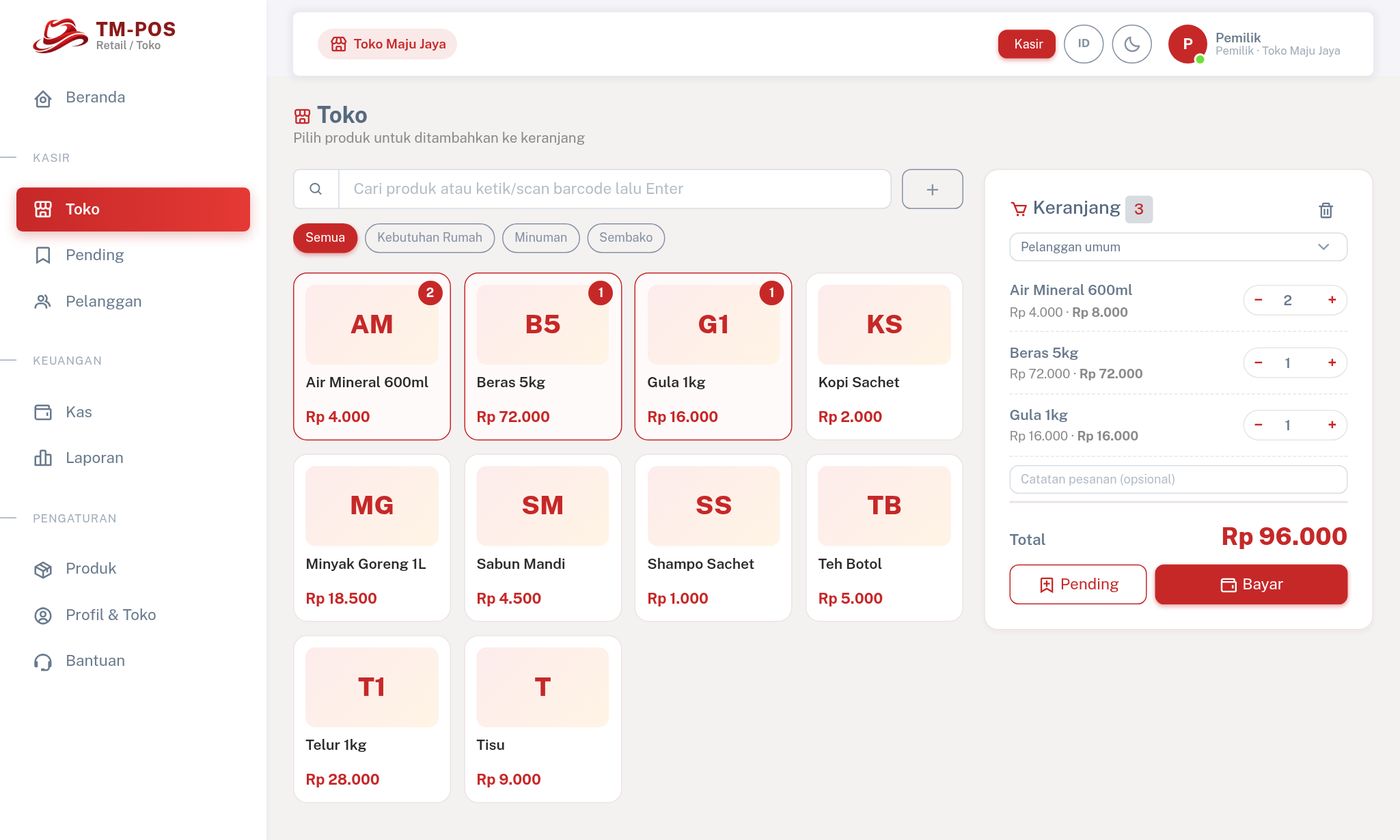Focus the product search input field
The width and height of the screenshot is (1400, 840).
(614, 189)
